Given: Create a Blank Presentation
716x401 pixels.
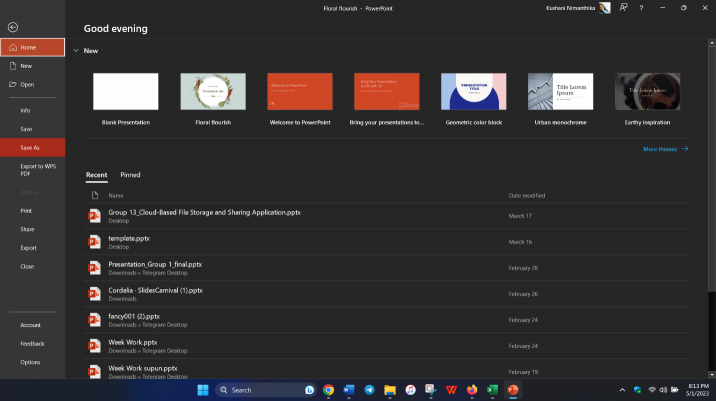Looking at the screenshot, I should [x=126, y=99].
